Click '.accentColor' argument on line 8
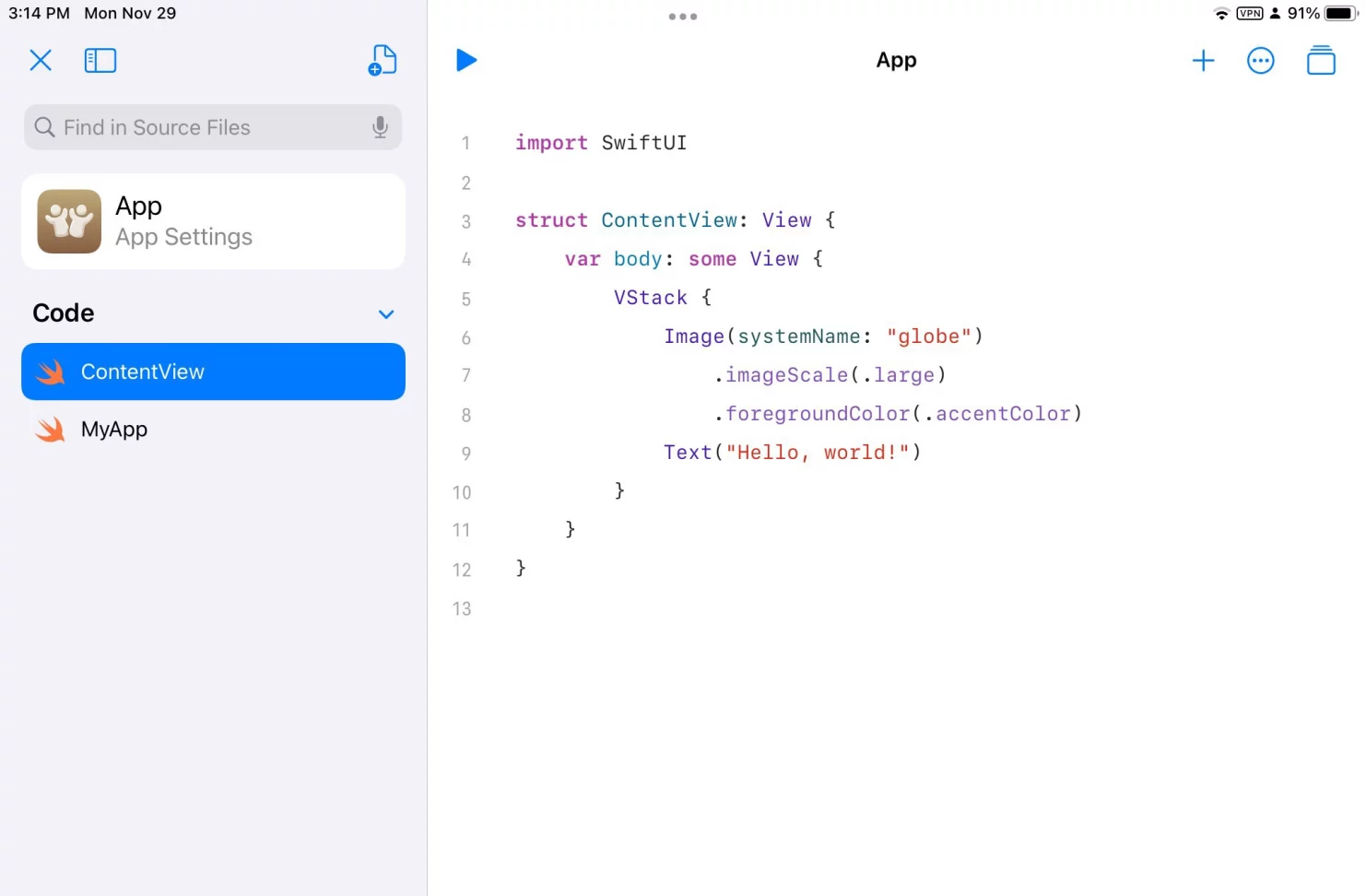The height and width of the screenshot is (896, 1366). (997, 414)
